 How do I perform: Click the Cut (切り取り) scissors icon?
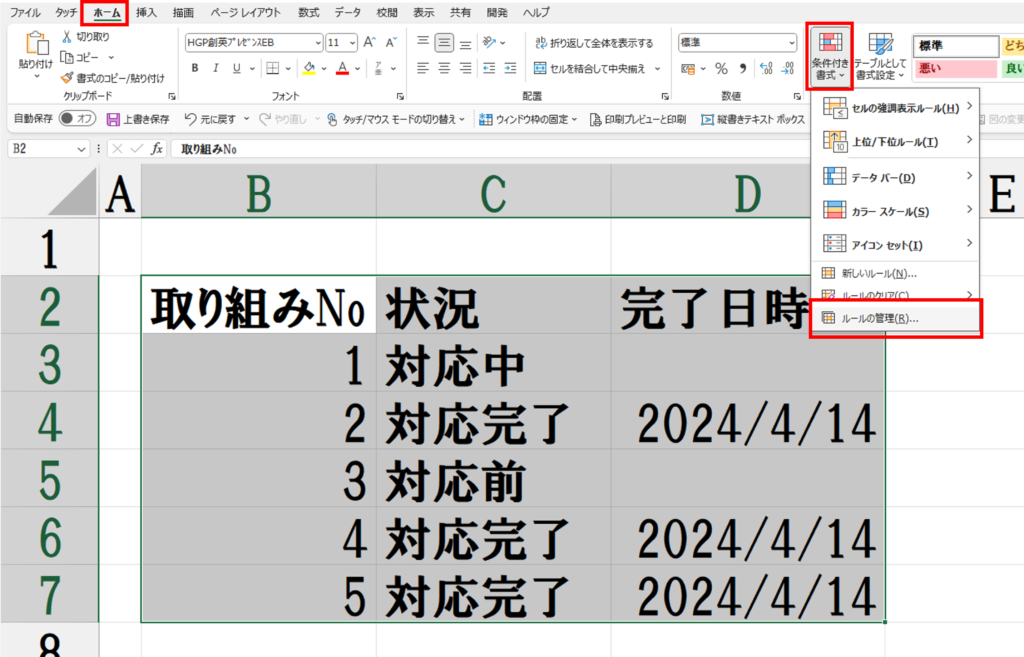coord(67,37)
